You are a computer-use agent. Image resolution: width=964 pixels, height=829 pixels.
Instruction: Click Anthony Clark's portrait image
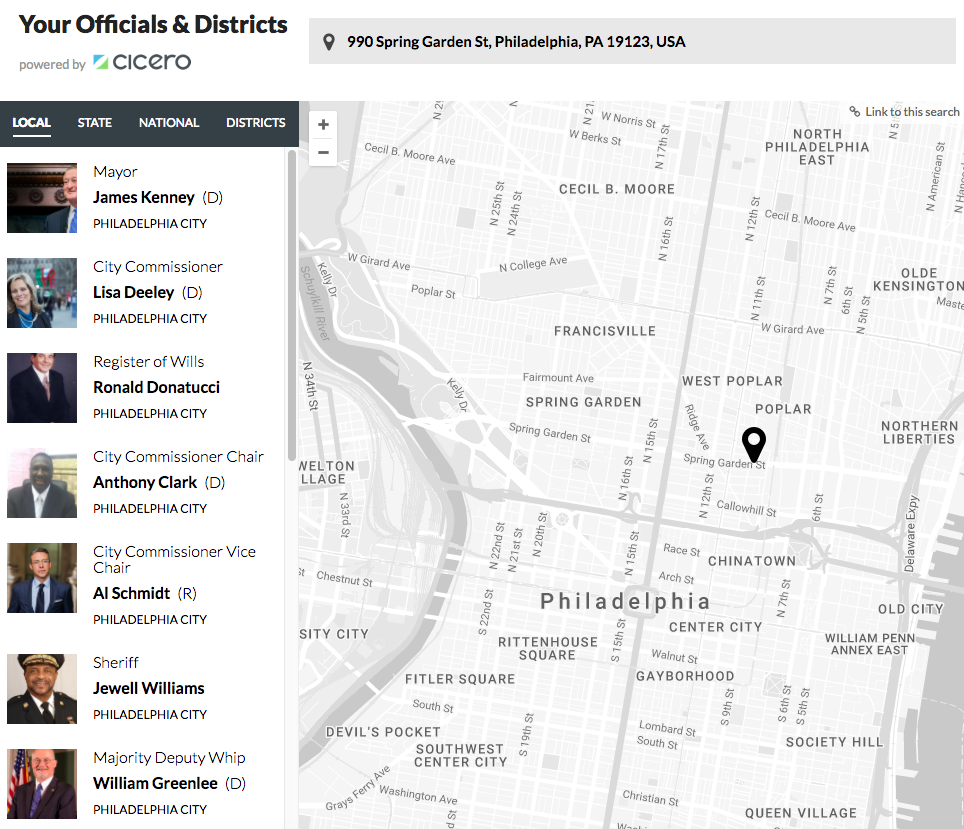pos(42,483)
